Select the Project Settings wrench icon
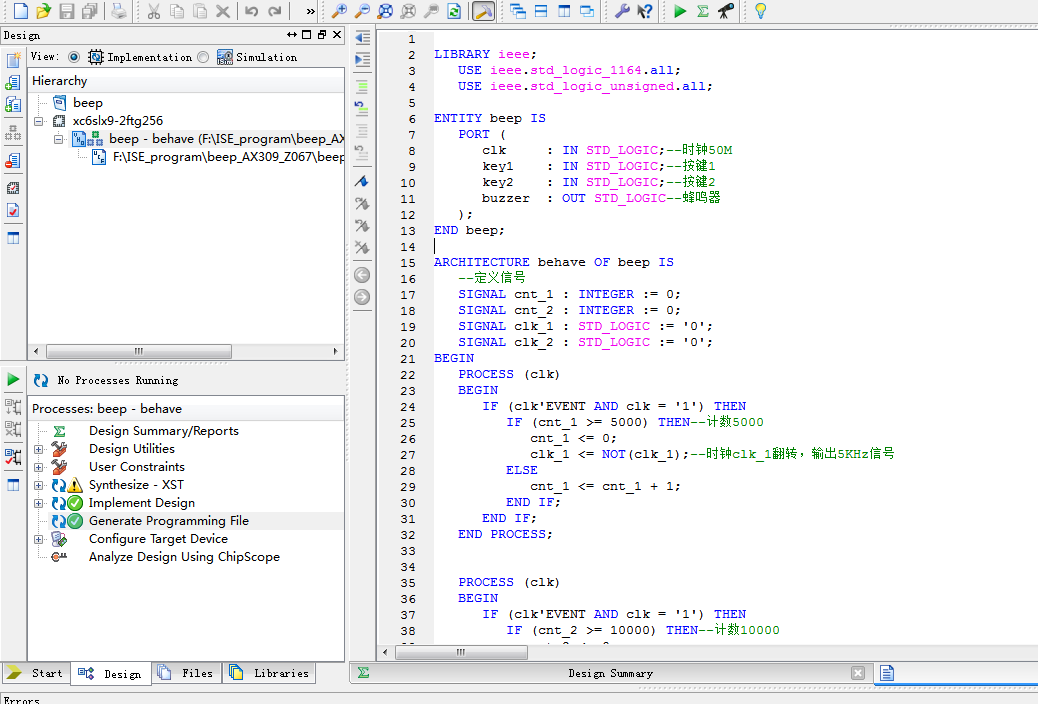Screen dimensions: 1038x704 [x=624, y=11]
